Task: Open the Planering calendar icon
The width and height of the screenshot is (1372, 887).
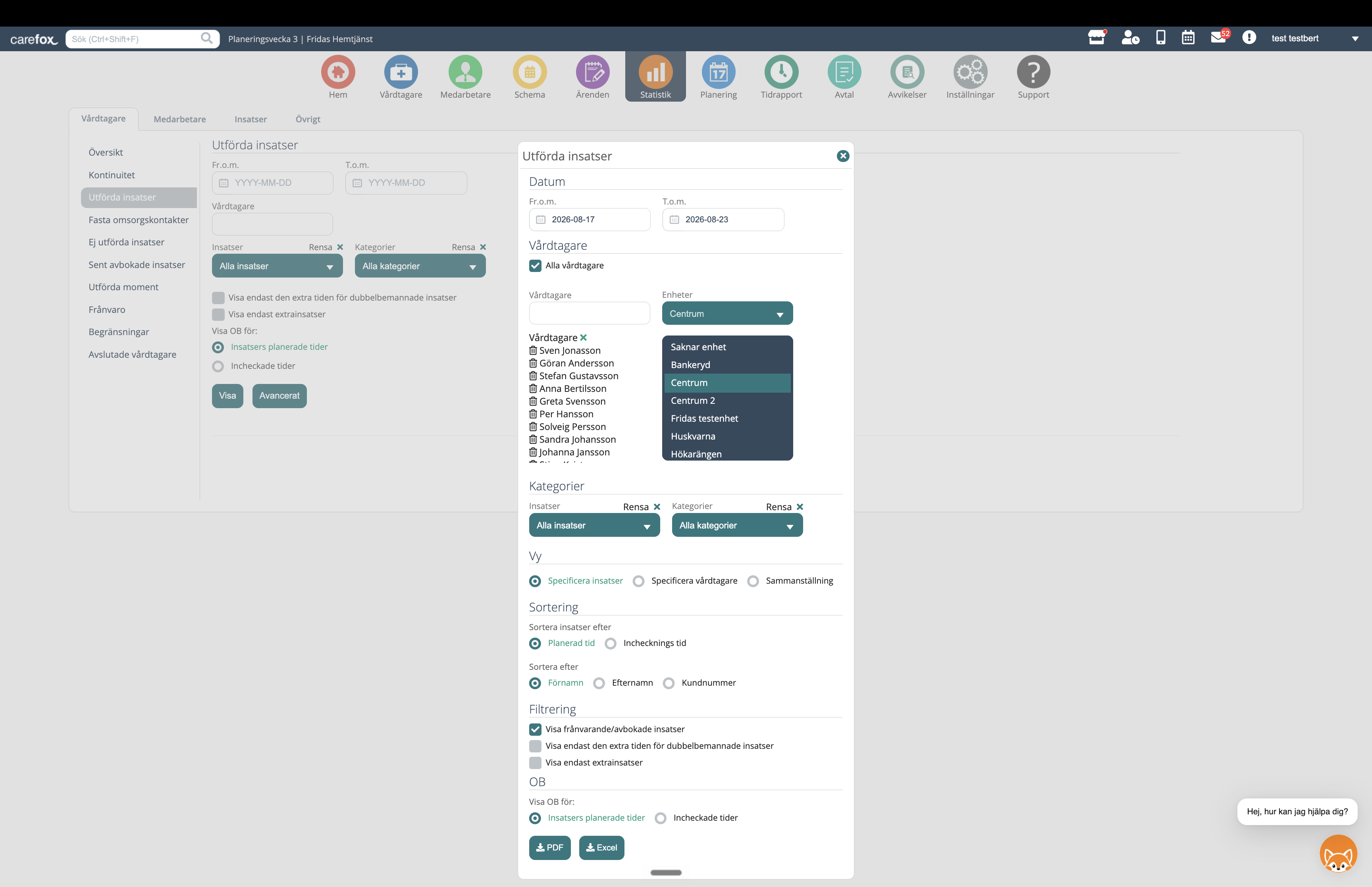Action: point(719,73)
